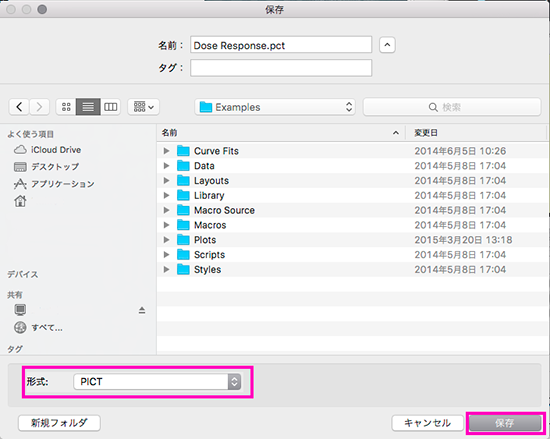
Task: Go back with the left arrow button
Action: tap(19, 107)
